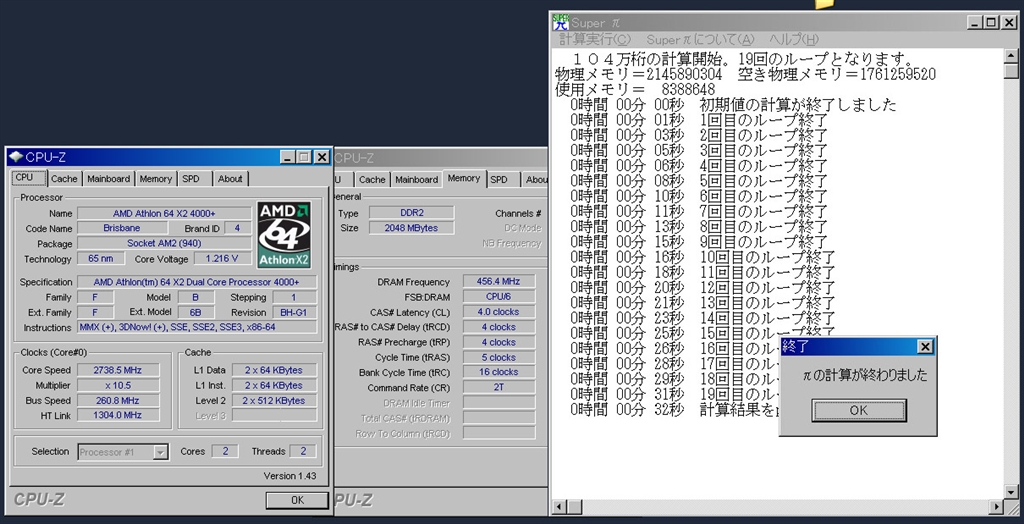This screenshot has width=1024, height=524.
Task: Click the Core Speed value 2738.5 MHz
Action: (118, 370)
